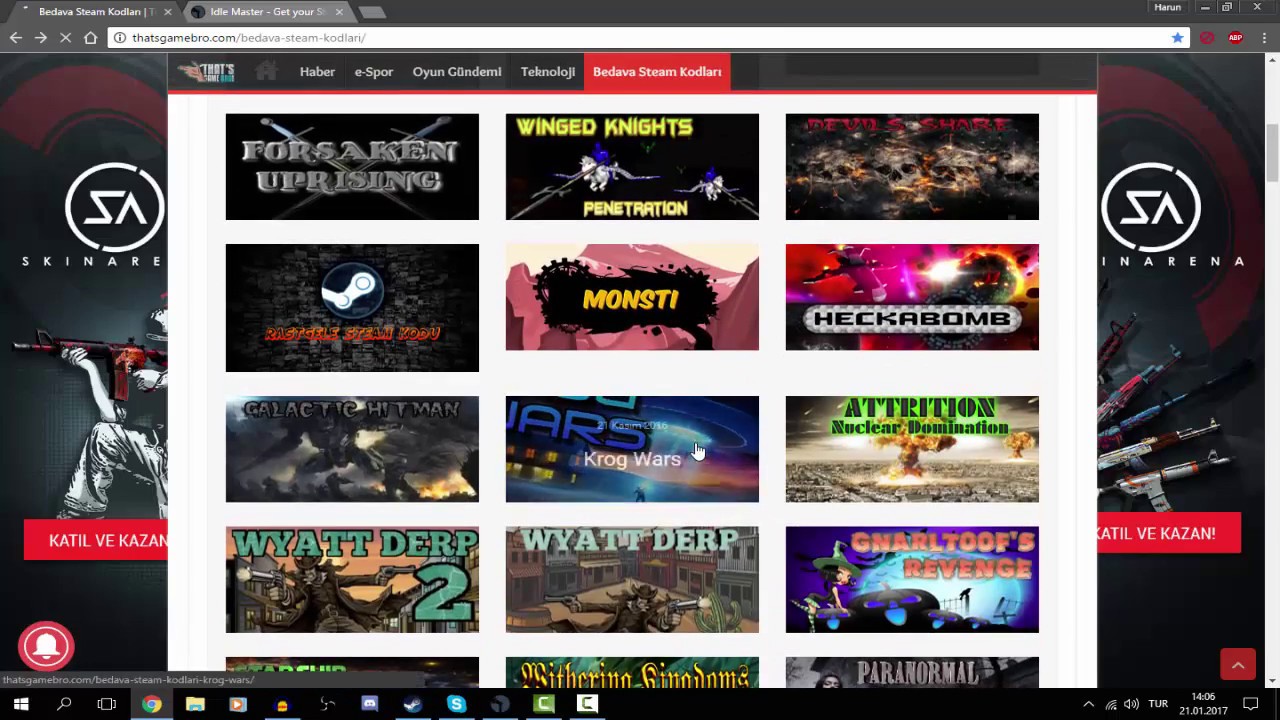Click the Krog Wars link
1280x720 pixels.
632,459
